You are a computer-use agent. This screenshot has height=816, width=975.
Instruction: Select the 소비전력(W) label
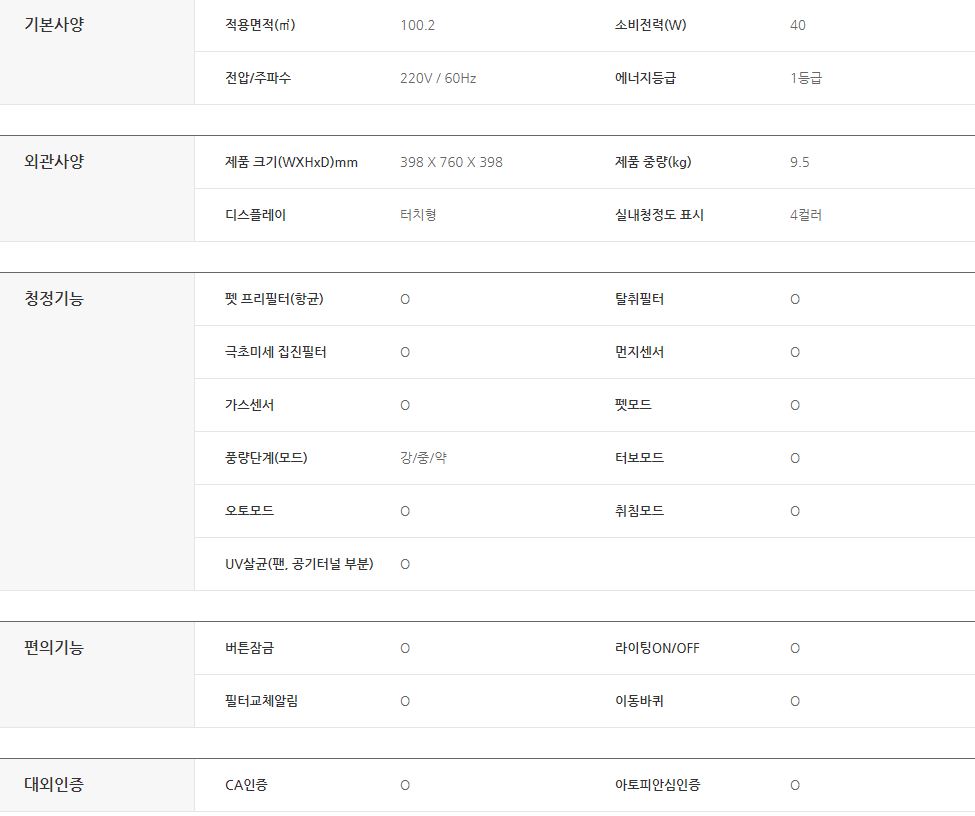pyautogui.click(x=650, y=25)
